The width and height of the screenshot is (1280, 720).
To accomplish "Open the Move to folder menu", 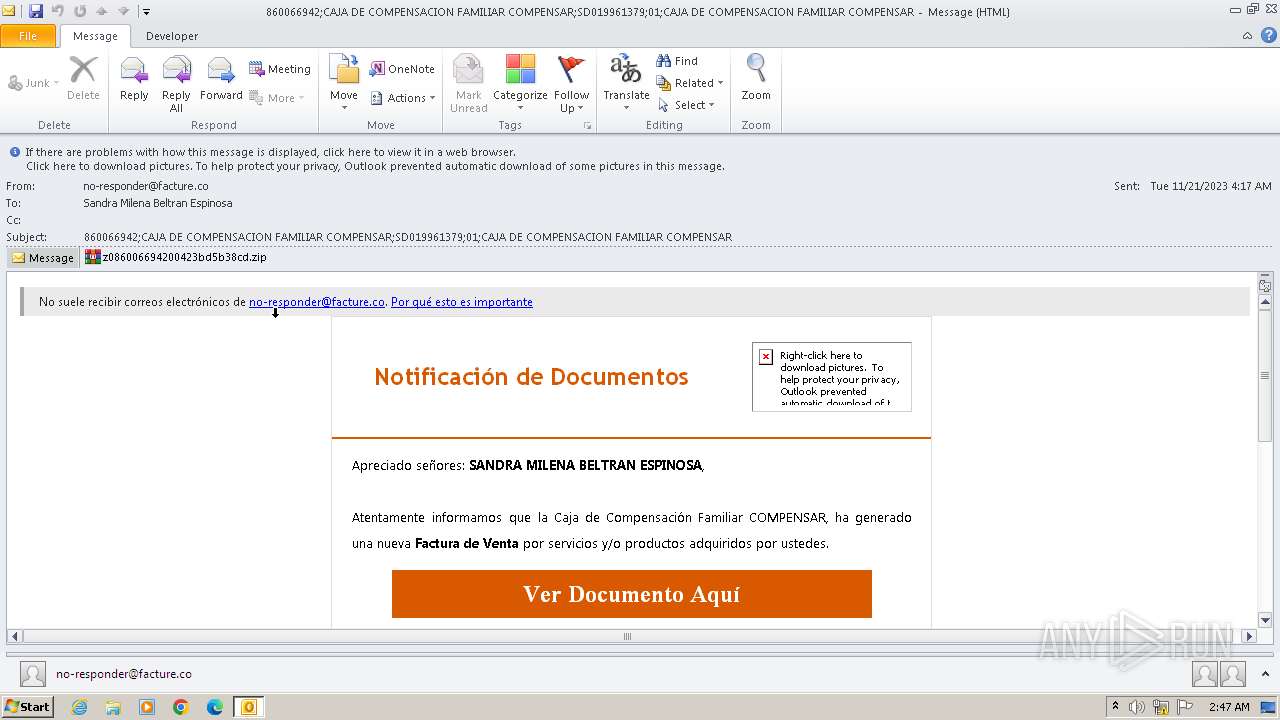I will tap(344, 80).
